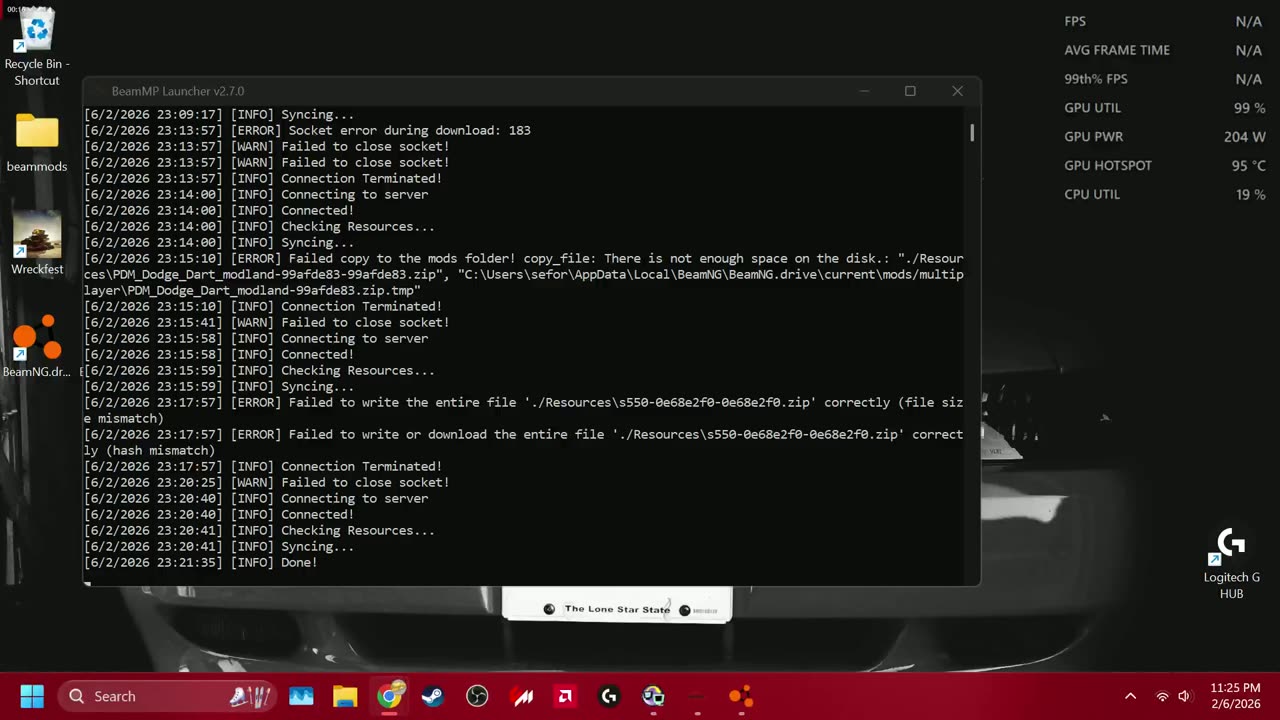Click the '(hash mismatch)' text in the log
The image size is (1280, 720).
[160, 450]
